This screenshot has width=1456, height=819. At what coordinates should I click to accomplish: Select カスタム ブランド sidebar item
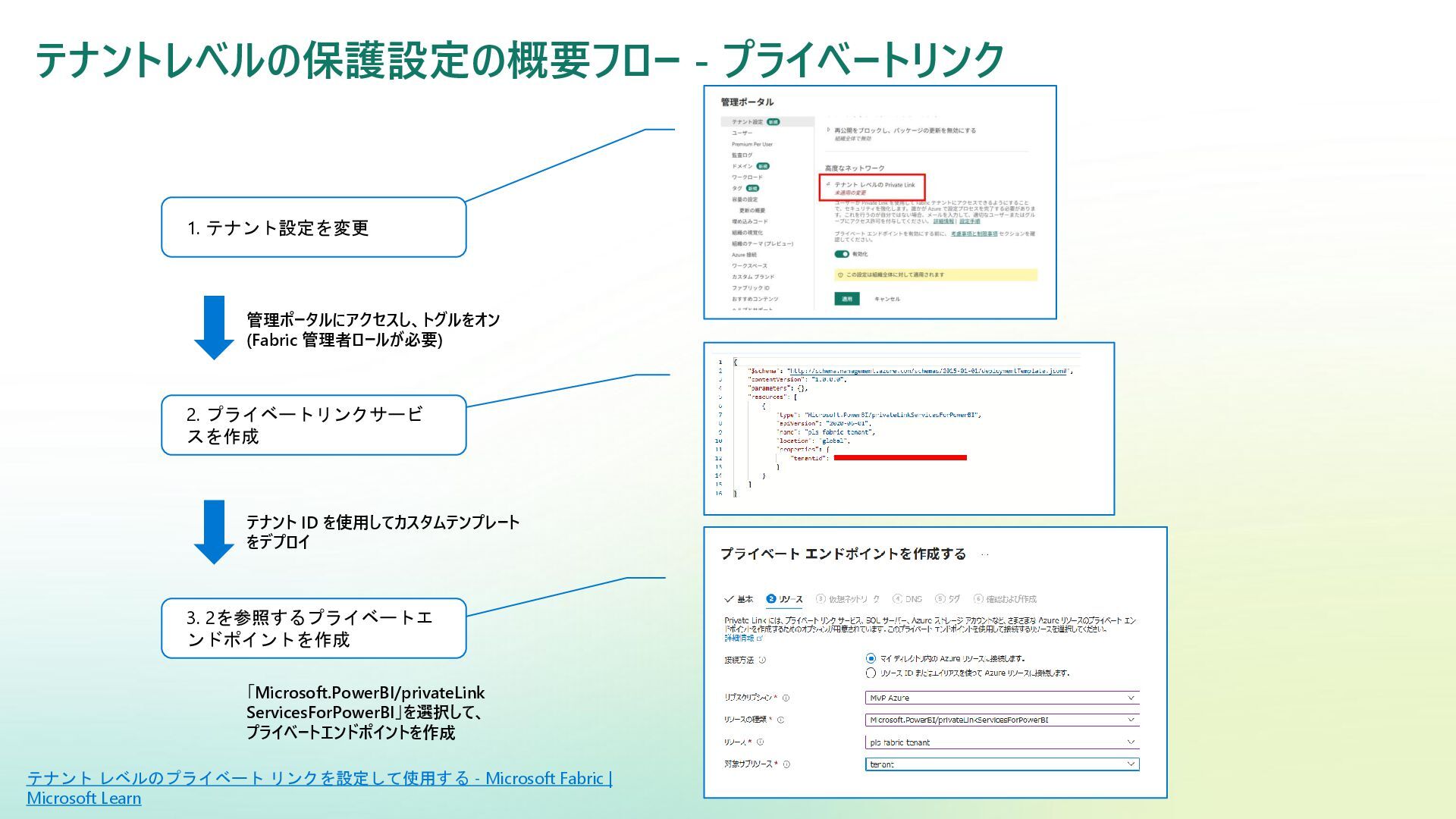tap(753, 277)
